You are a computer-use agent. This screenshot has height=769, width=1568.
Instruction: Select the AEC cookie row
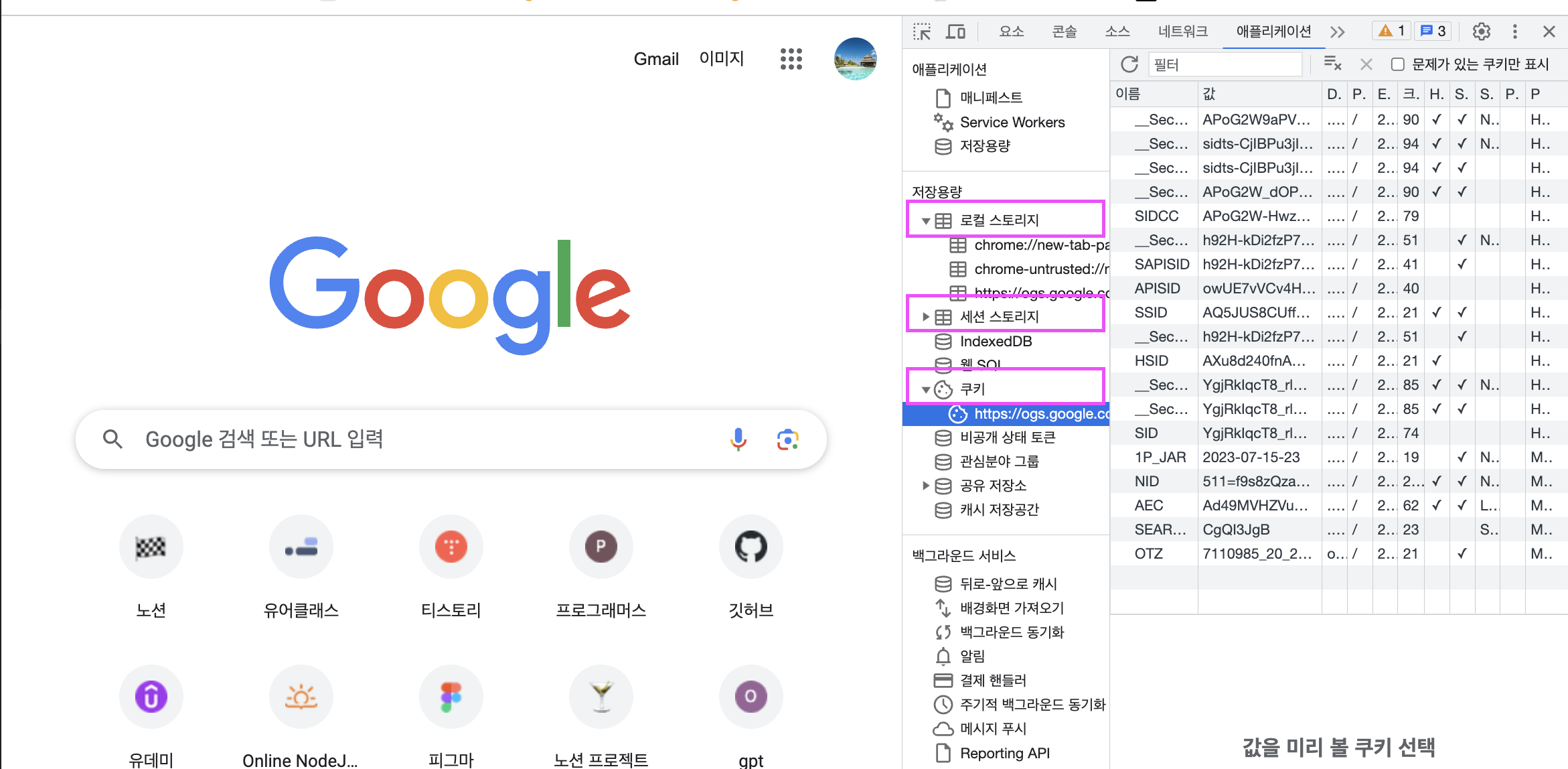click(x=1339, y=506)
